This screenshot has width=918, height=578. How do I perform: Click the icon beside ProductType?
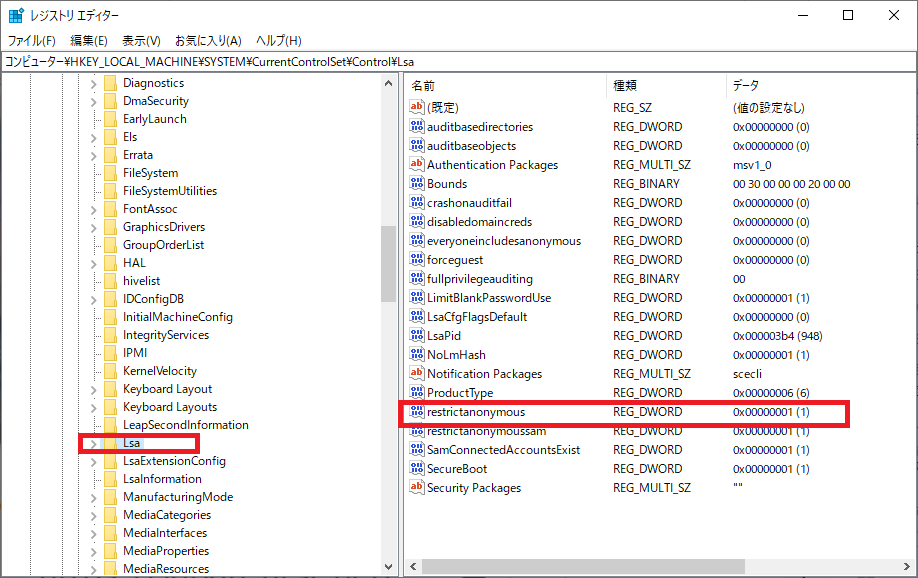point(417,392)
